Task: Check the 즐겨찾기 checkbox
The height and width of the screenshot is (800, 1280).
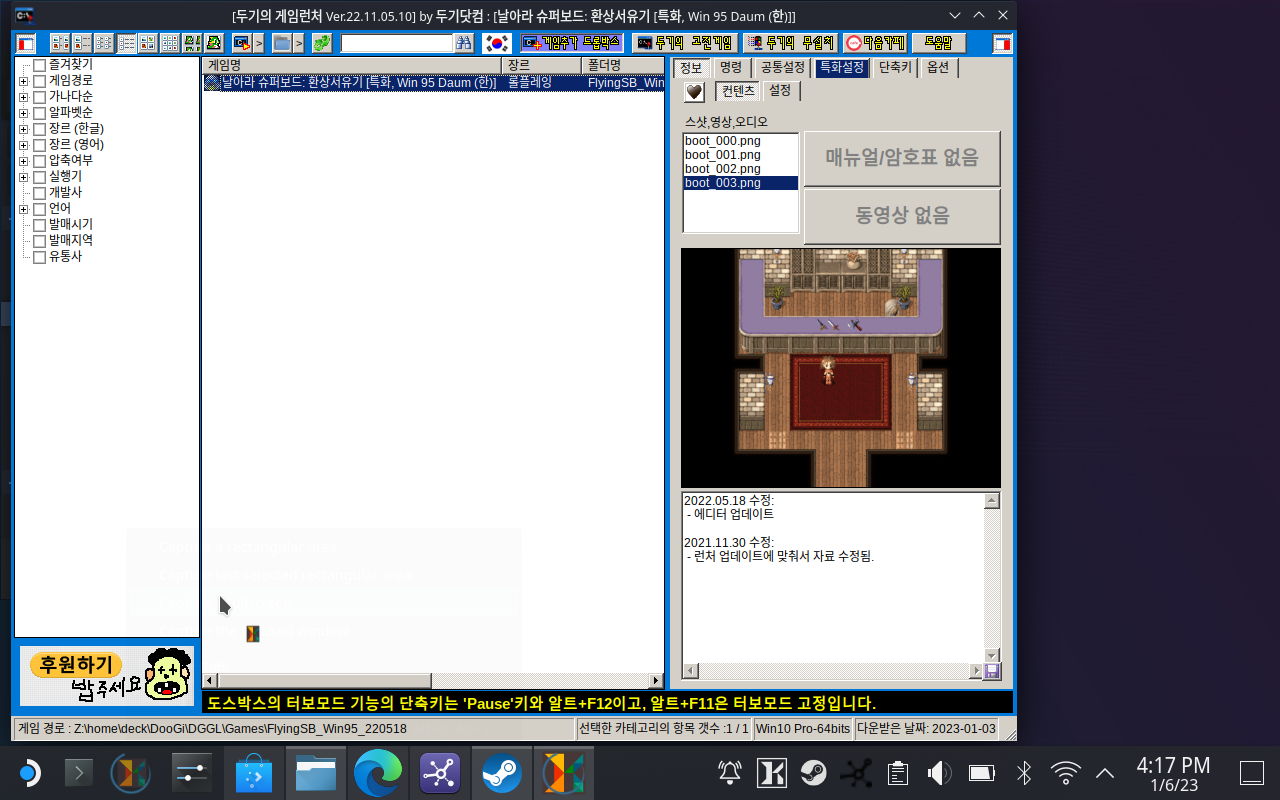Action: 39,65
